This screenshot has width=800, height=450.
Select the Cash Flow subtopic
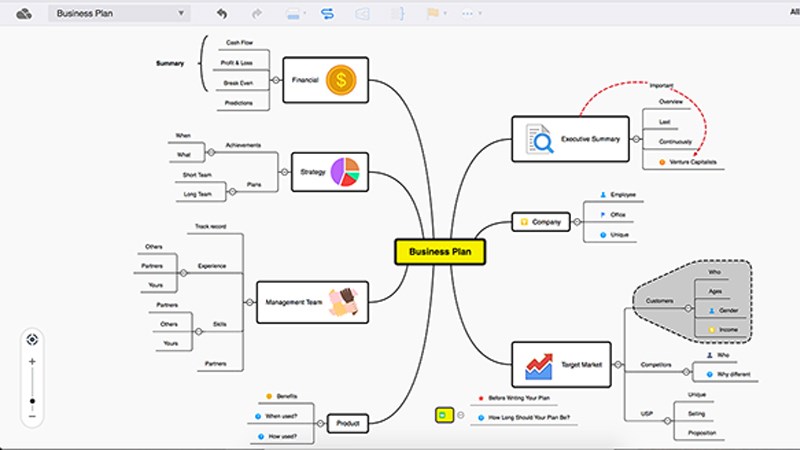pyautogui.click(x=239, y=43)
